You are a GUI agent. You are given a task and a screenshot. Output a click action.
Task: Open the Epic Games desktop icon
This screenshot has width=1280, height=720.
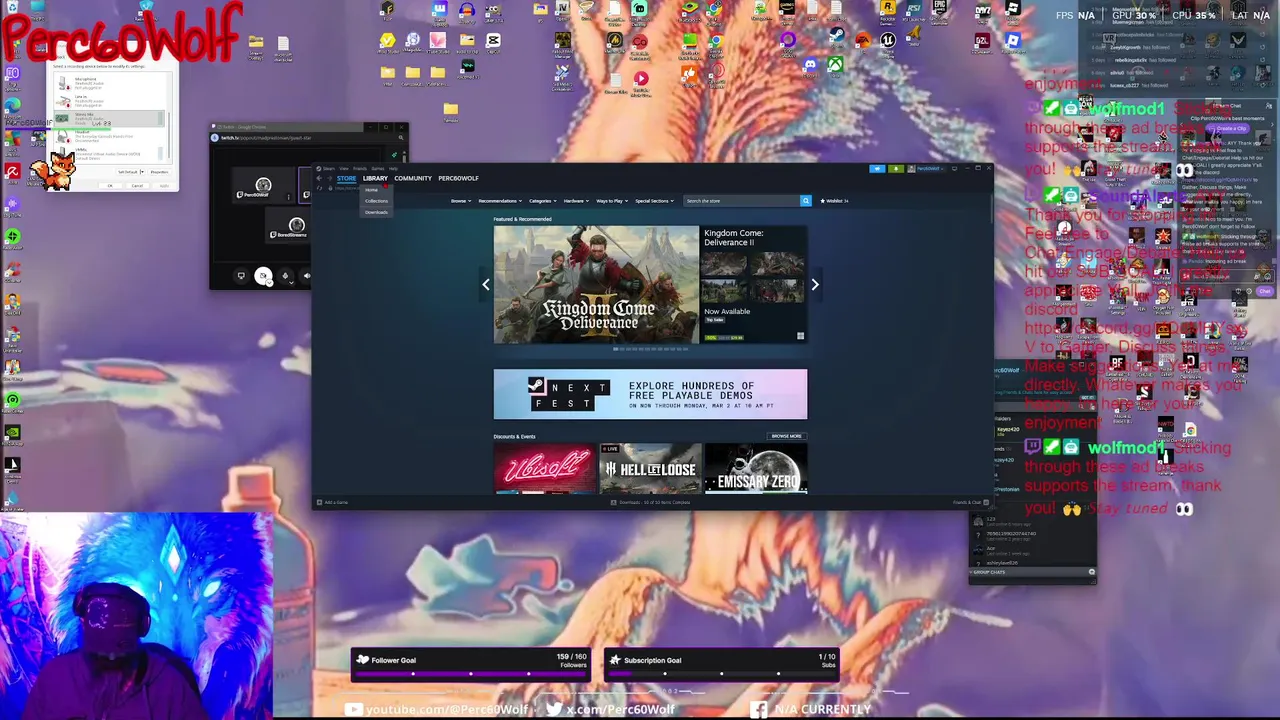point(940,10)
